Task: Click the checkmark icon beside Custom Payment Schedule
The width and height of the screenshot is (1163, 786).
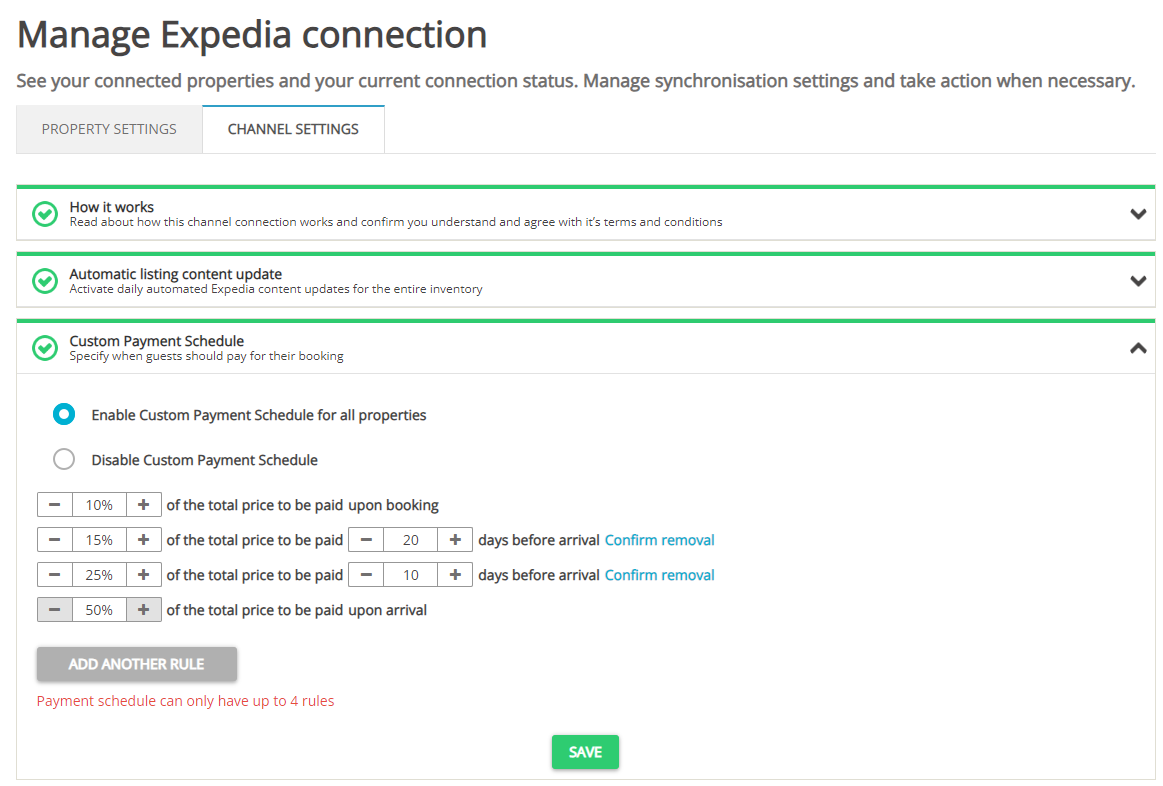Action: tap(45, 348)
